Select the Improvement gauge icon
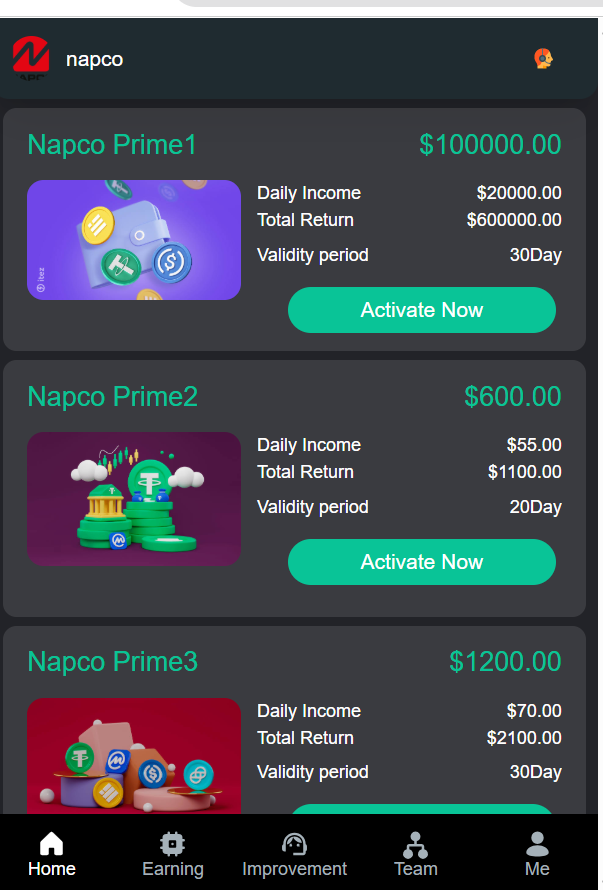This screenshot has height=890, width=603. pos(294,843)
